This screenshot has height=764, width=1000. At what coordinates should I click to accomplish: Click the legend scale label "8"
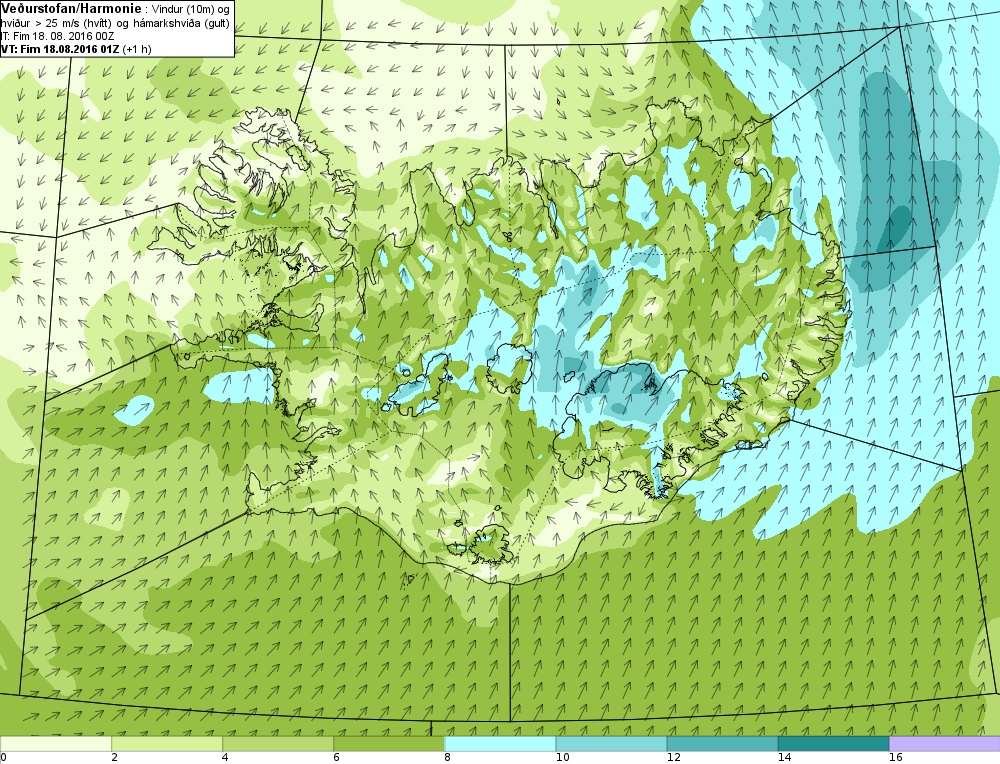coord(447,758)
